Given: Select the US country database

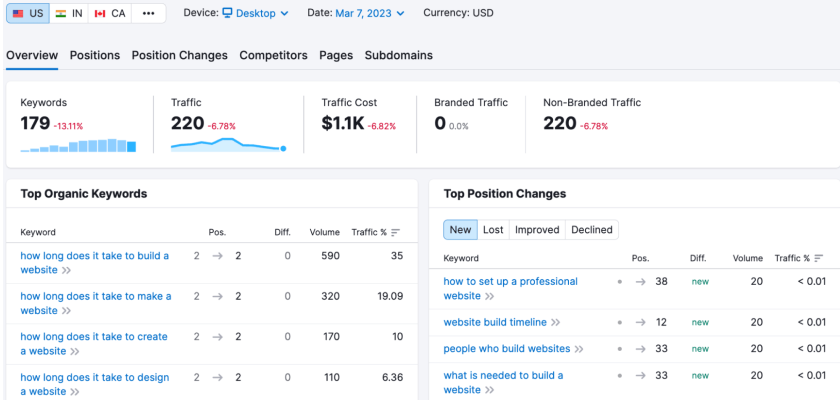Looking at the screenshot, I should point(29,13).
